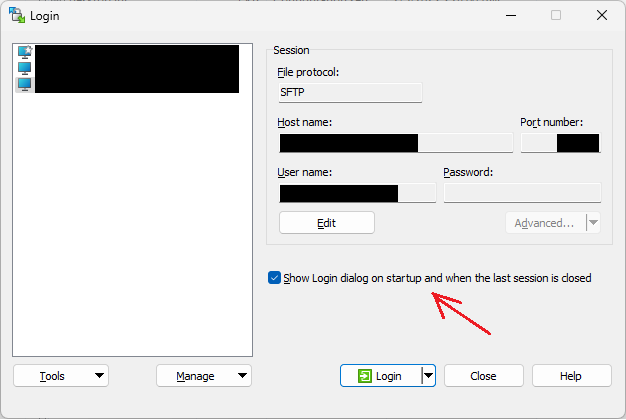Uncheck Show Login dialog on startup checkbox
This screenshot has width=626, height=420.
[275, 278]
